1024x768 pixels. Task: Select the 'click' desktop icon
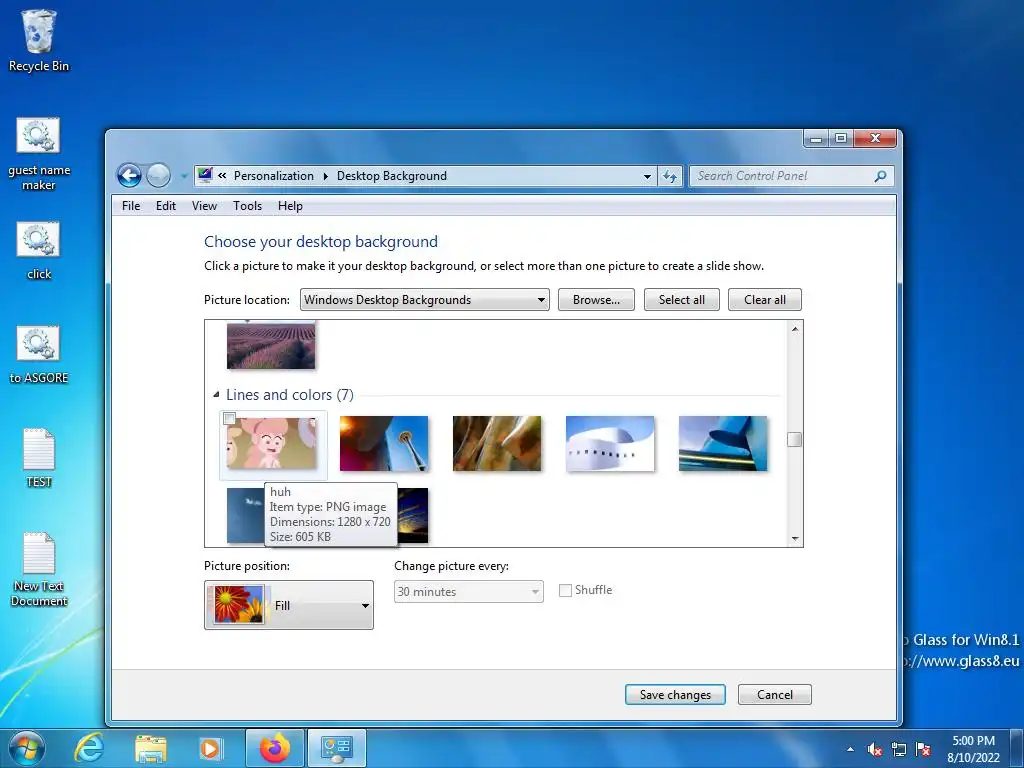pyautogui.click(x=39, y=251)
